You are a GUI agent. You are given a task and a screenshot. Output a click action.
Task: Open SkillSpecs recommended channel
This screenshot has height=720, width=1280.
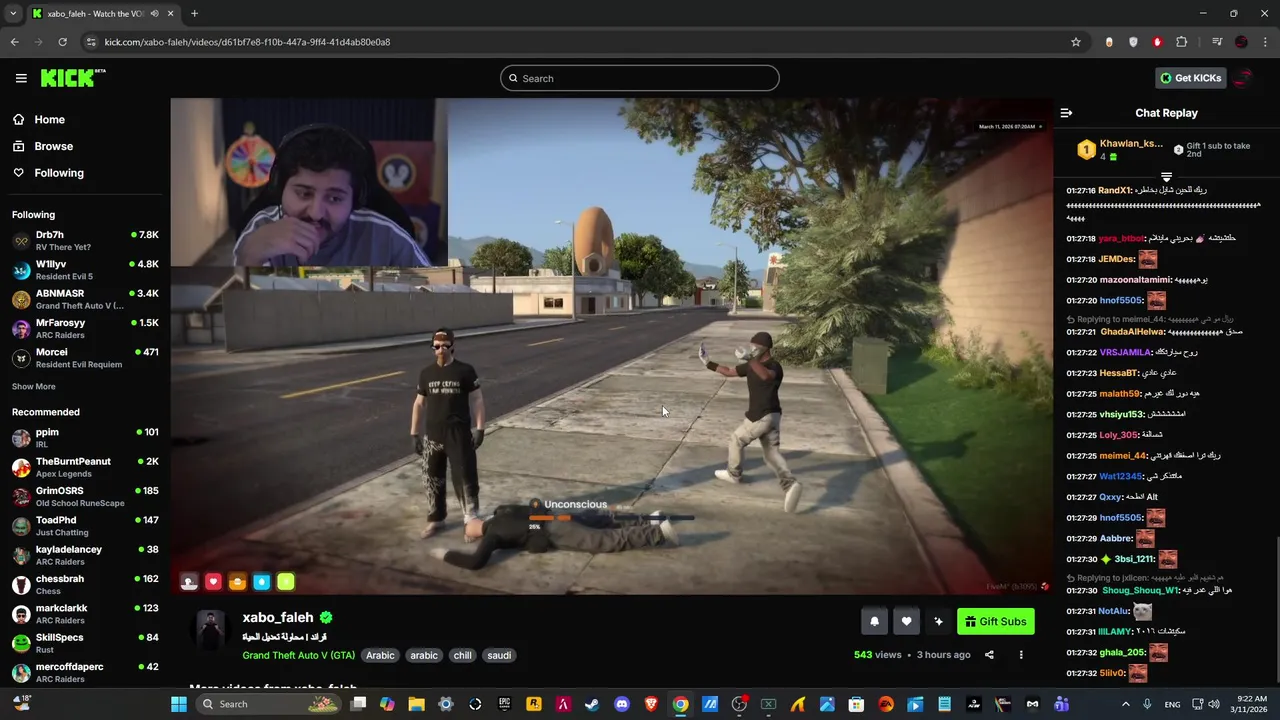tap(85, 643)
